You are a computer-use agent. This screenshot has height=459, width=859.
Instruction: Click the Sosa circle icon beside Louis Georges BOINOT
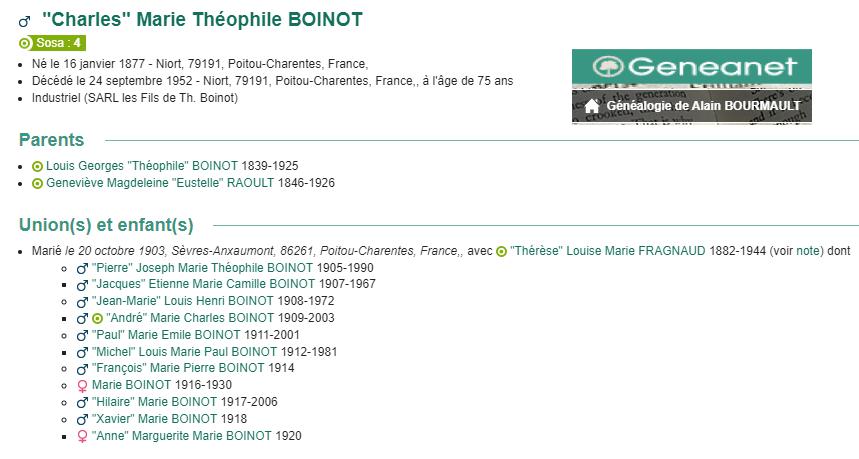click(x=37, y=166)
